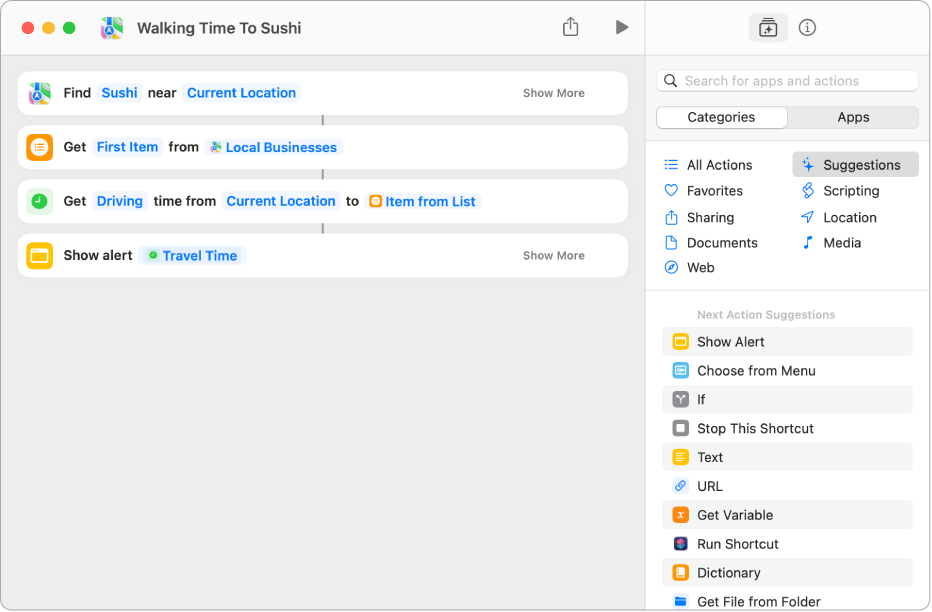This screenshot has height=612, width=932.
Task: Click the Dictionary suggestion icon
Action: point(681,573)
